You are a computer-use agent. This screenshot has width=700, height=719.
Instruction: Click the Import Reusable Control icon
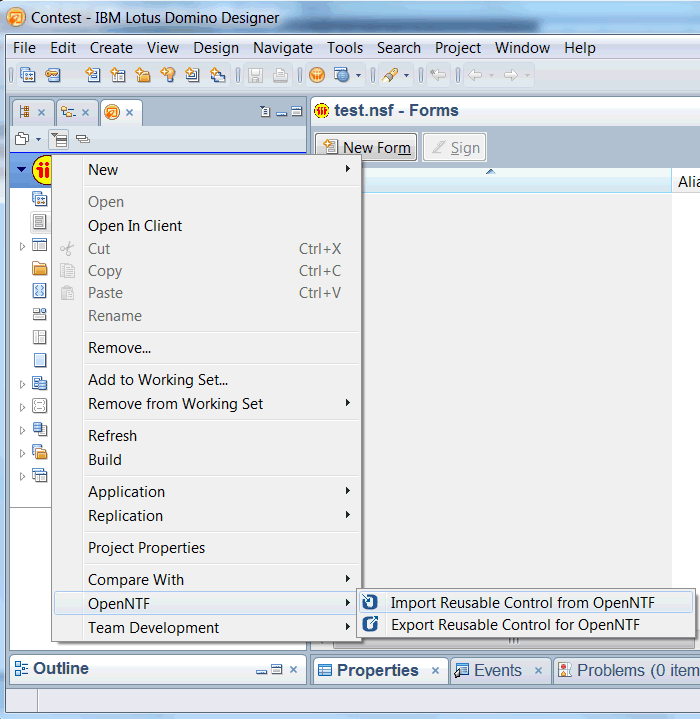(x=369, y=602)
